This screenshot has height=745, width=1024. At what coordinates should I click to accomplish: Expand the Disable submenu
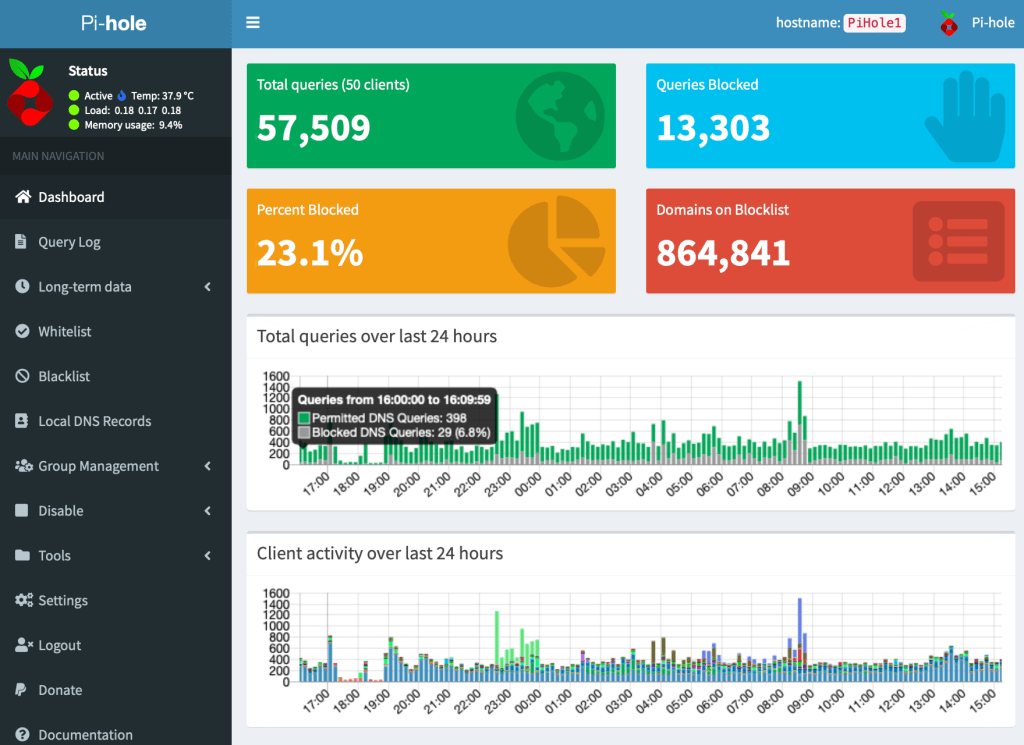tap(208, 511)
